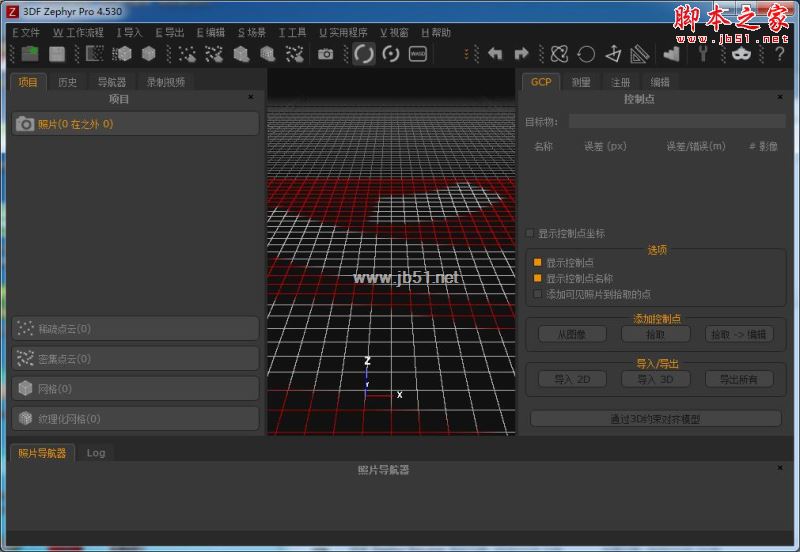The width and height of the screenshot is (800, 552).
Task: Enable 添加可见照片到拾取的点 checkbox
Action: [537, 294]
